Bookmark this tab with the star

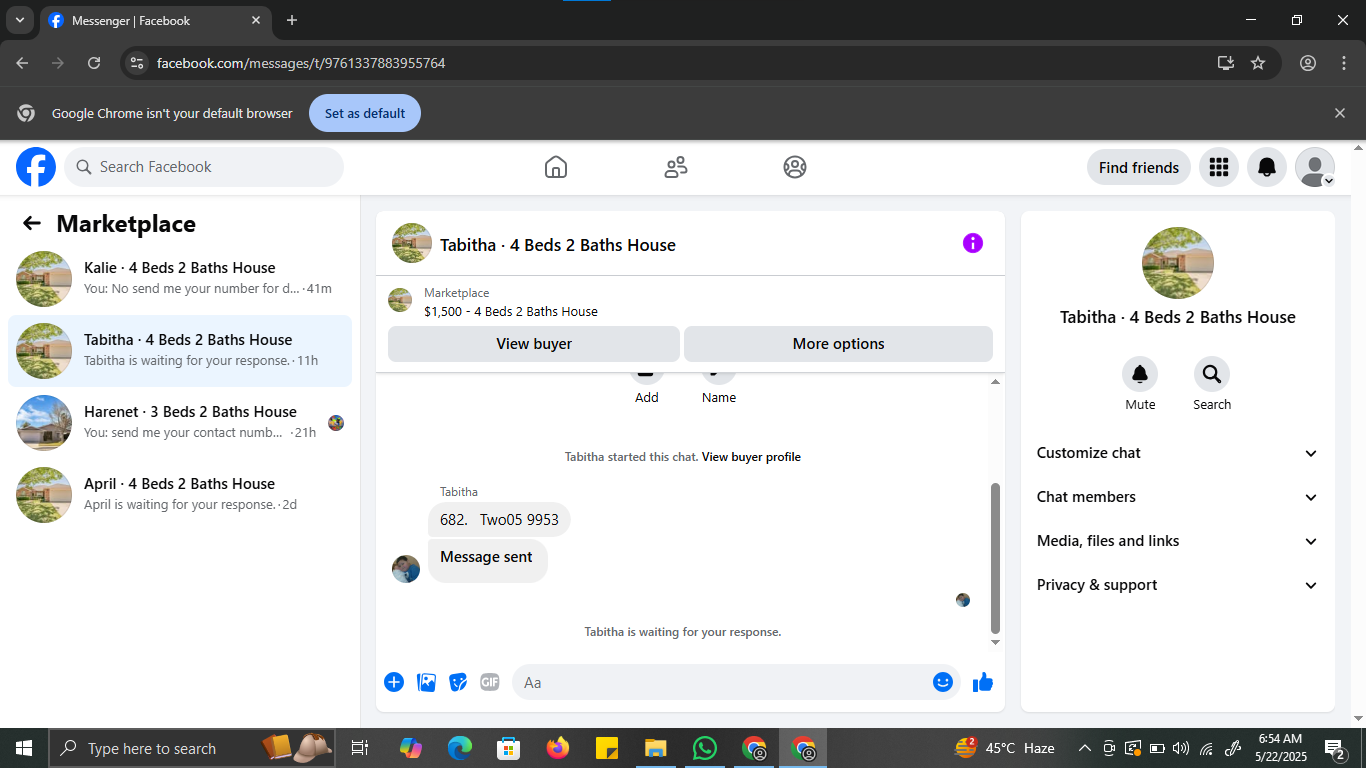(1258, 63)
